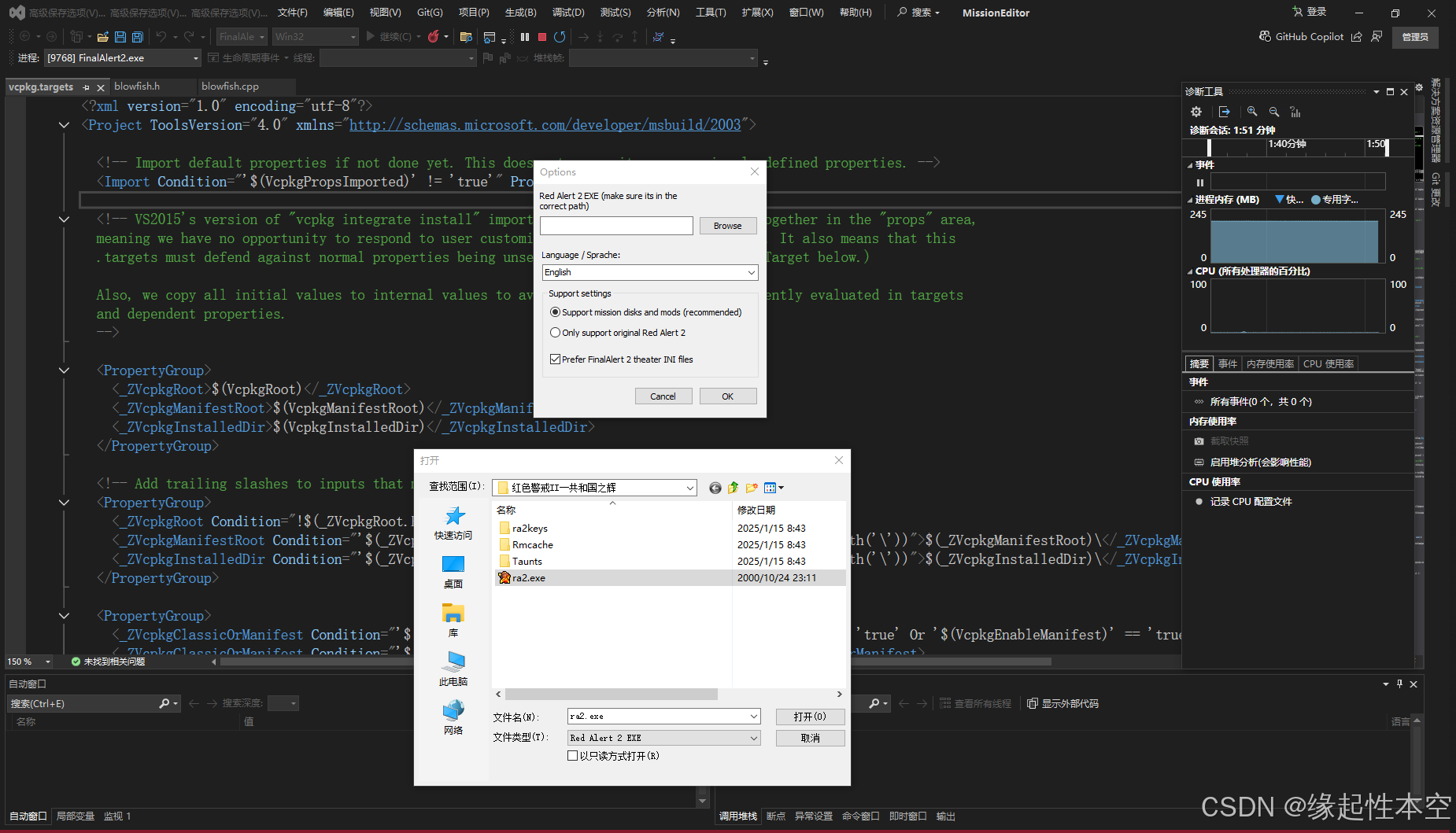This screenshot has height=833, width=1456.
Task: Go back in file open dialog
Action: coord(715,488)
